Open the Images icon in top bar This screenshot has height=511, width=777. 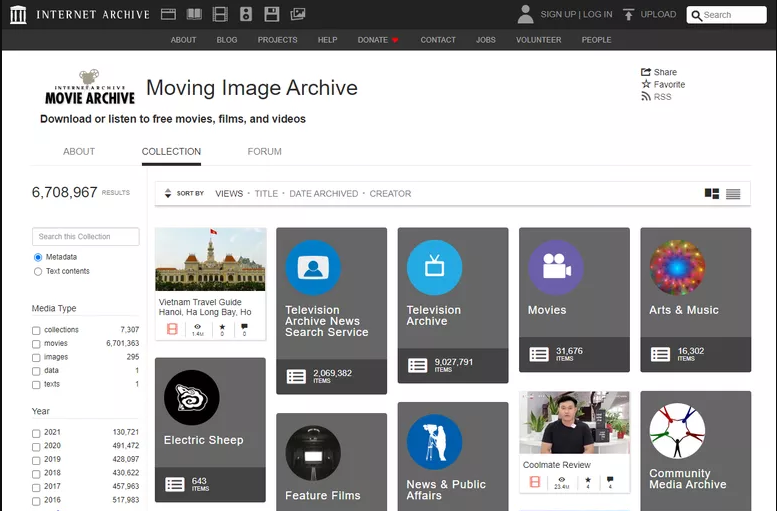(298, 15)
